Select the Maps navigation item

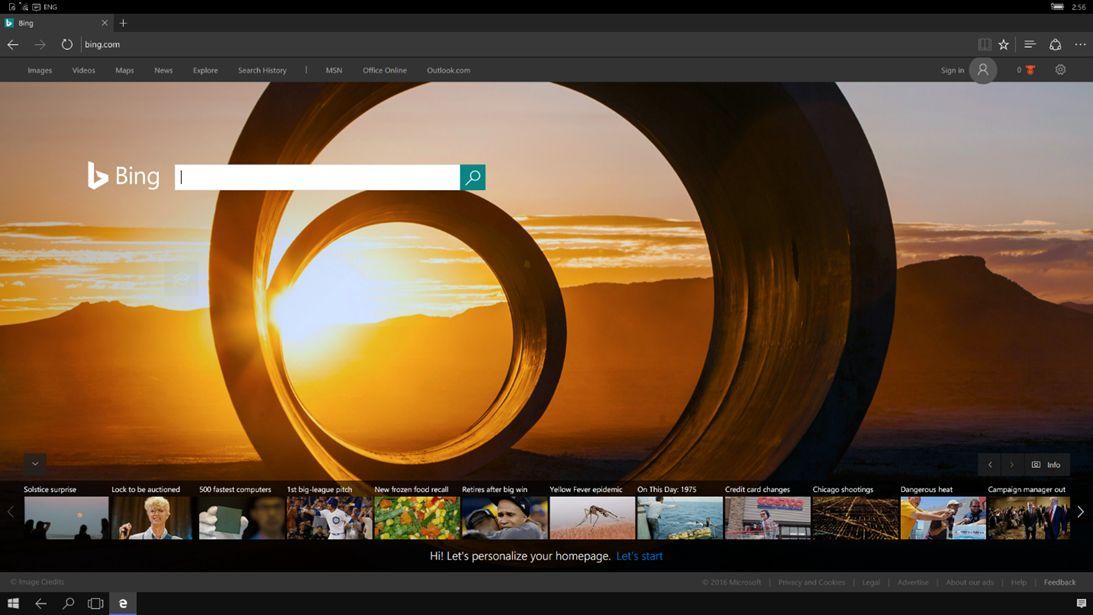click(123, 70)
